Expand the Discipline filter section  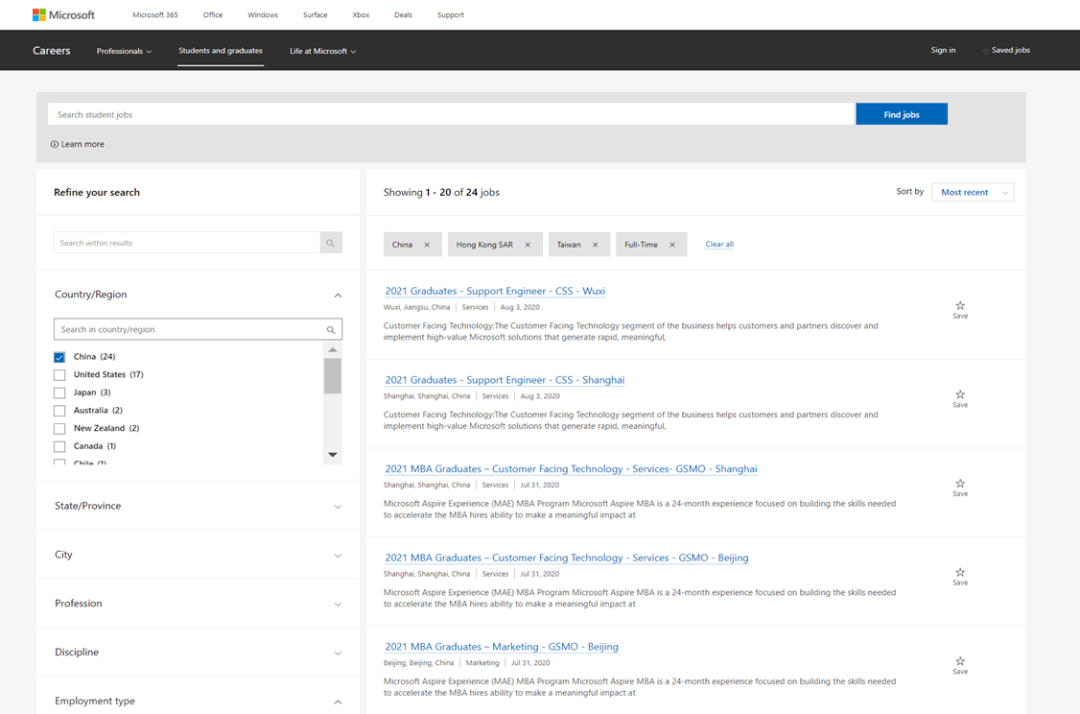[338, 653]
